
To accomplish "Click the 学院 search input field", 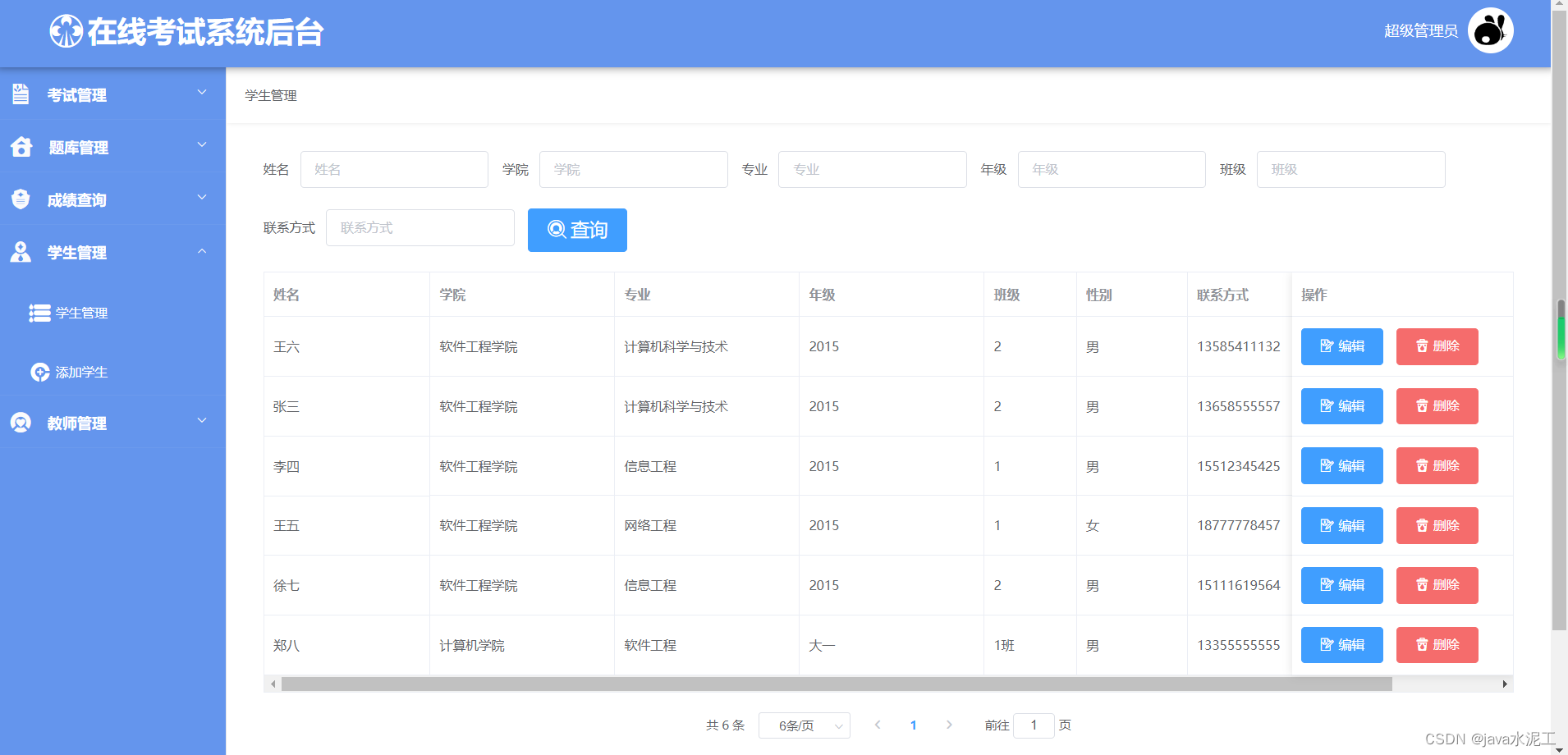I will click(633, 169).
